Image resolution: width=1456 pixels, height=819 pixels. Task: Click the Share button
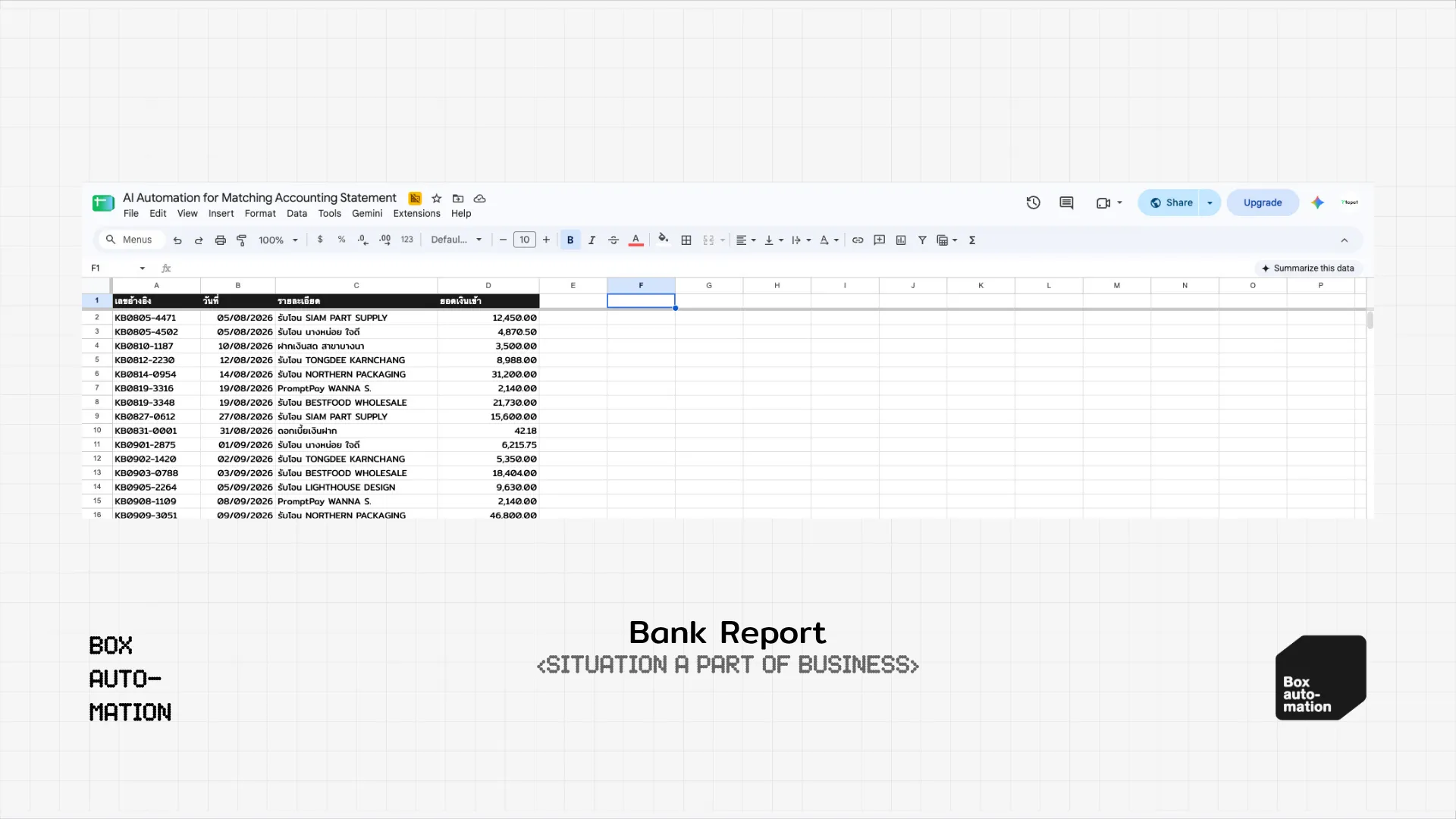[1169, 202]
